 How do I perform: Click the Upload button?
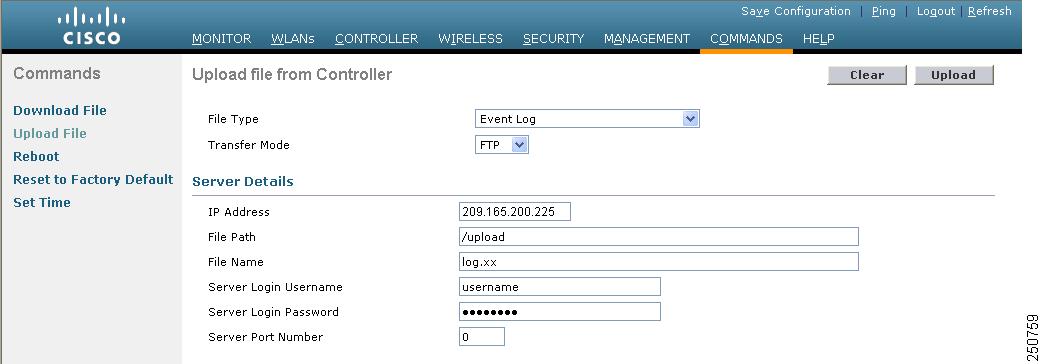[953, 75]
